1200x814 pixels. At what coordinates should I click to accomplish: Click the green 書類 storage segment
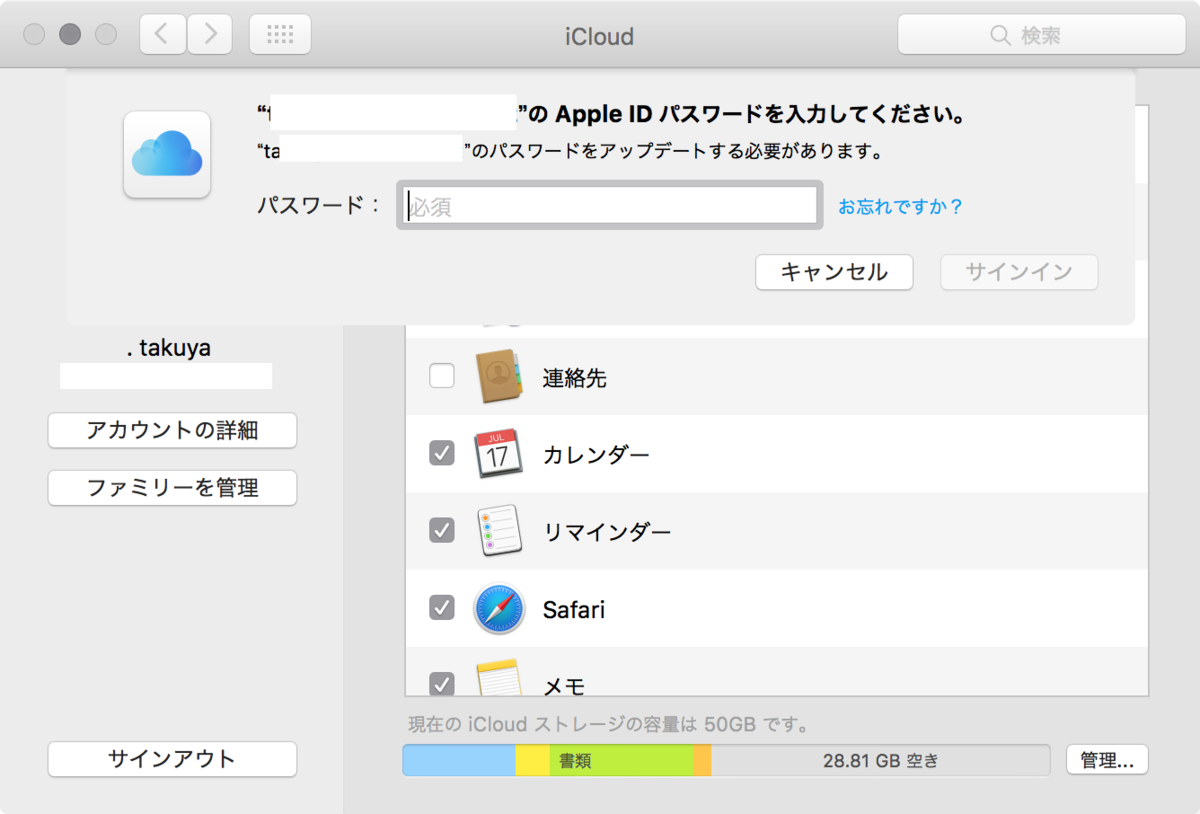click(621, 760)
